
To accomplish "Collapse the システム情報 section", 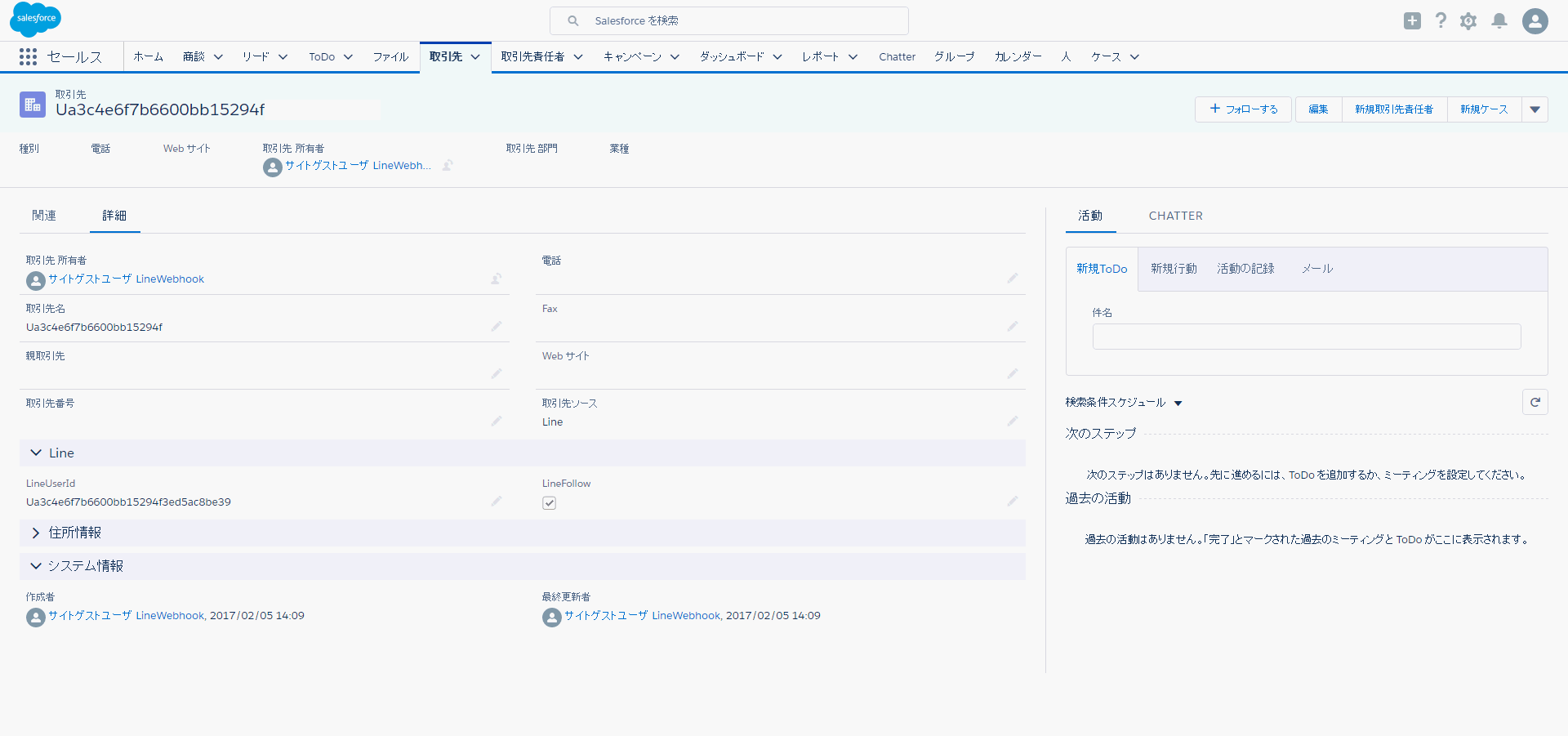I will point(36,566).
